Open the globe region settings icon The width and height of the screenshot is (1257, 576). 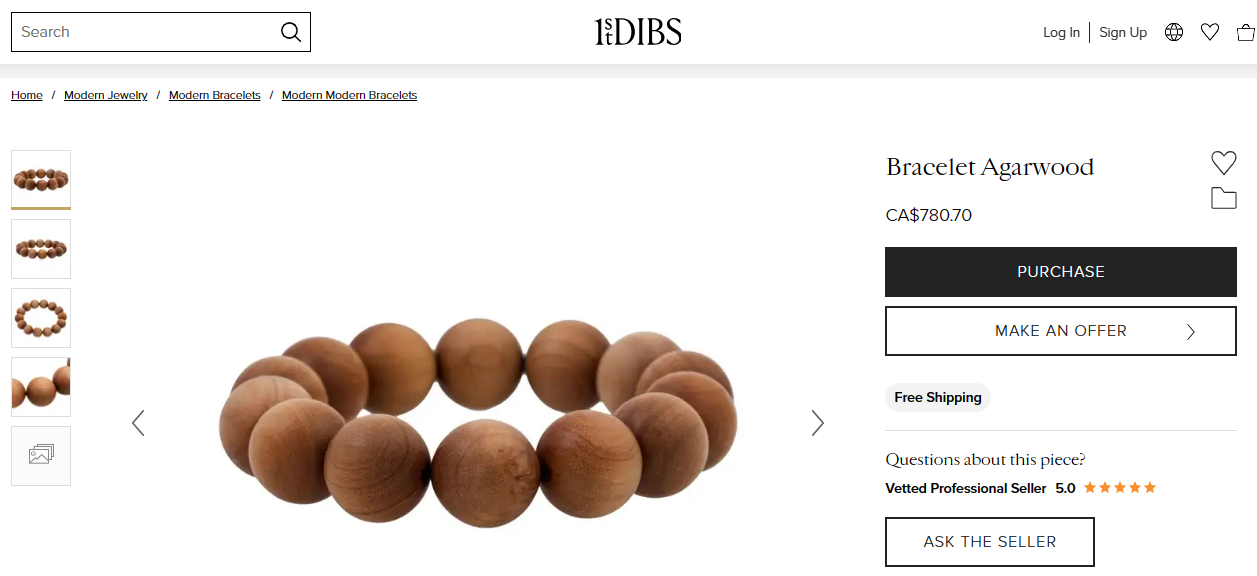click(1174, 32)
